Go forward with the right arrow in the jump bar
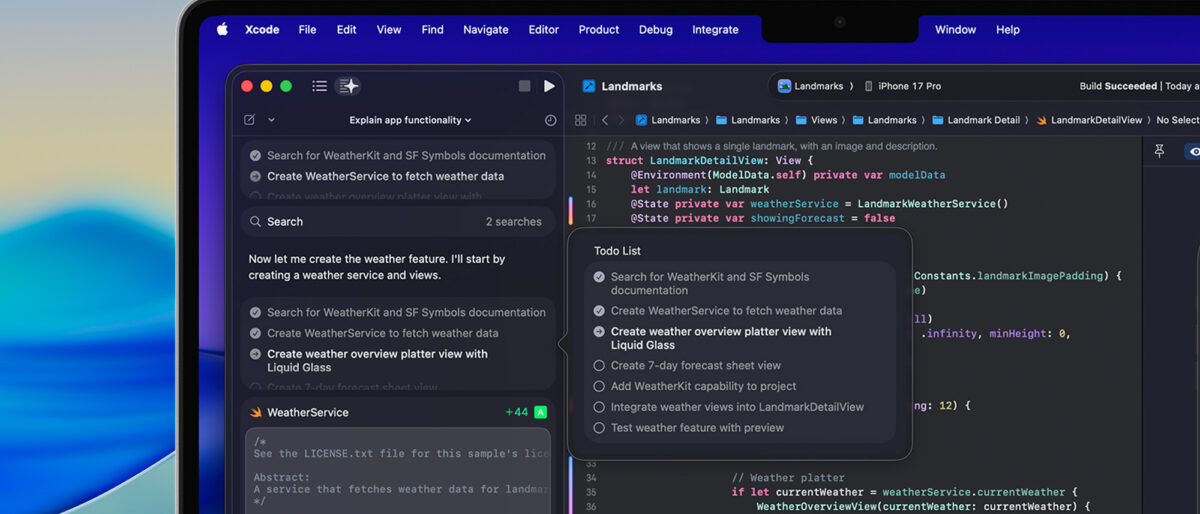The image size is (1200, 514). pyautogui.click(x=621, y=120)
